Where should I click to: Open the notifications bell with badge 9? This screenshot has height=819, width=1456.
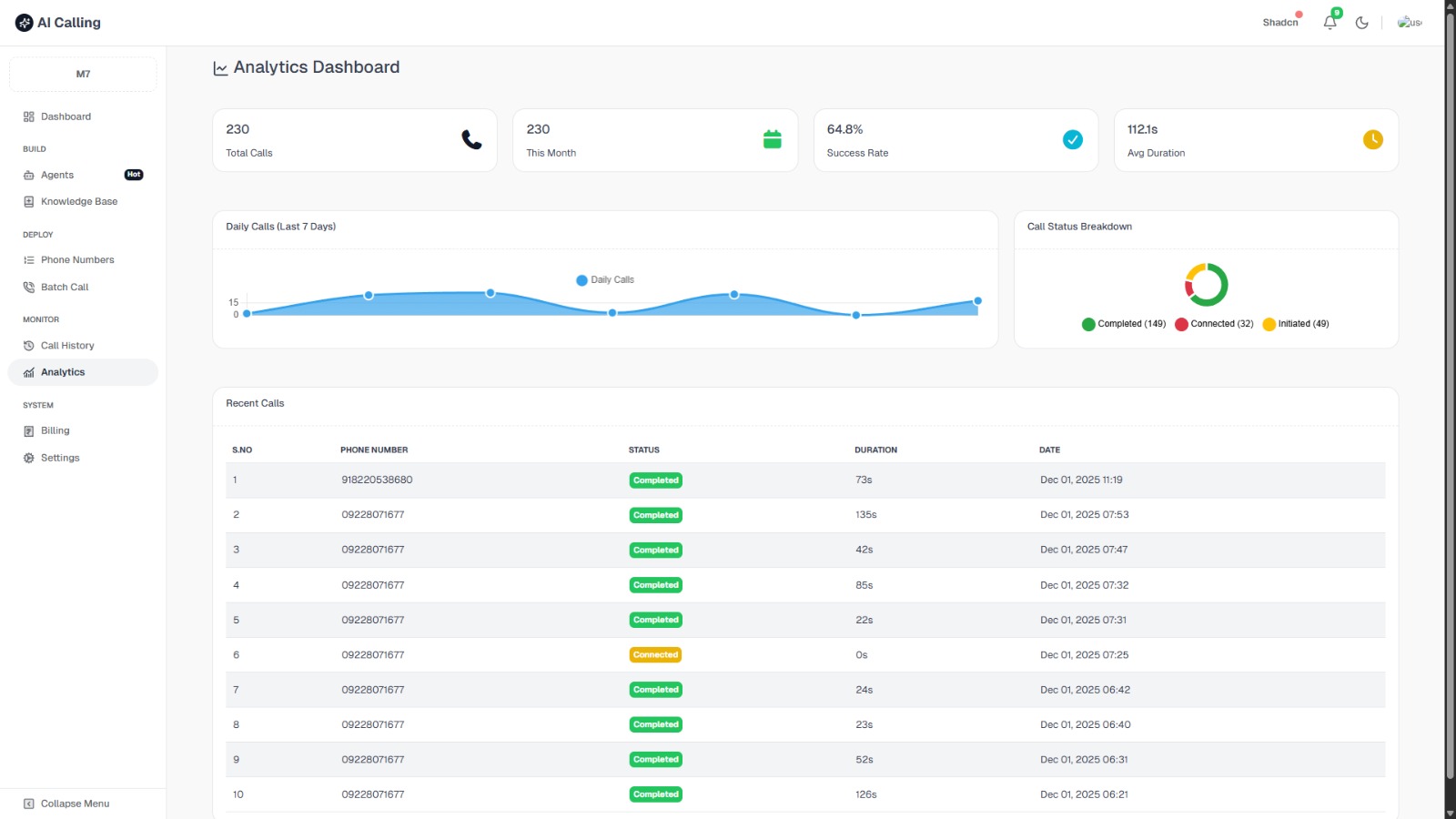tap(1330, 22)
